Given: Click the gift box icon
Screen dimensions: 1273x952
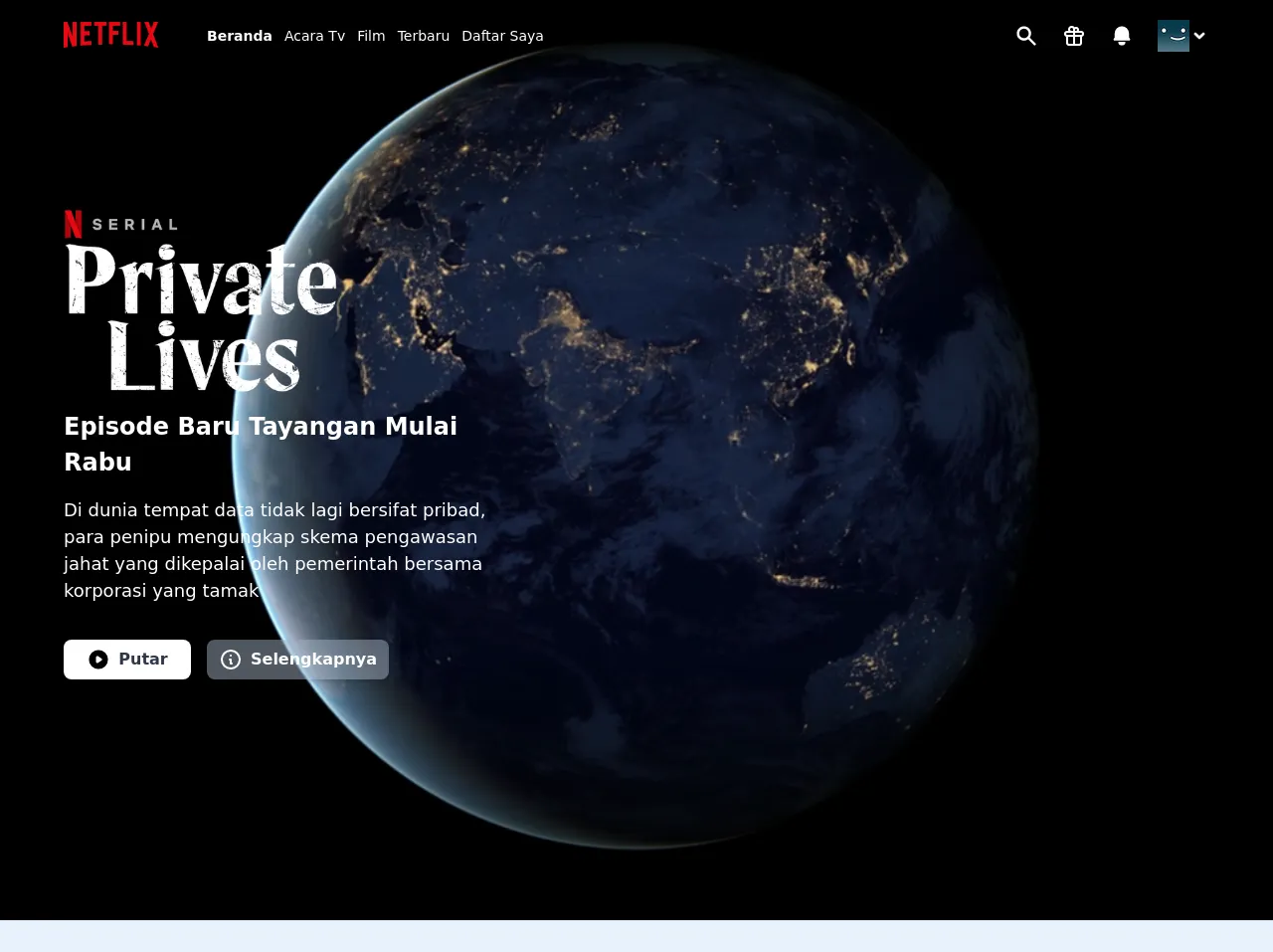Looking at the screenshot, I should (1074, 36).
